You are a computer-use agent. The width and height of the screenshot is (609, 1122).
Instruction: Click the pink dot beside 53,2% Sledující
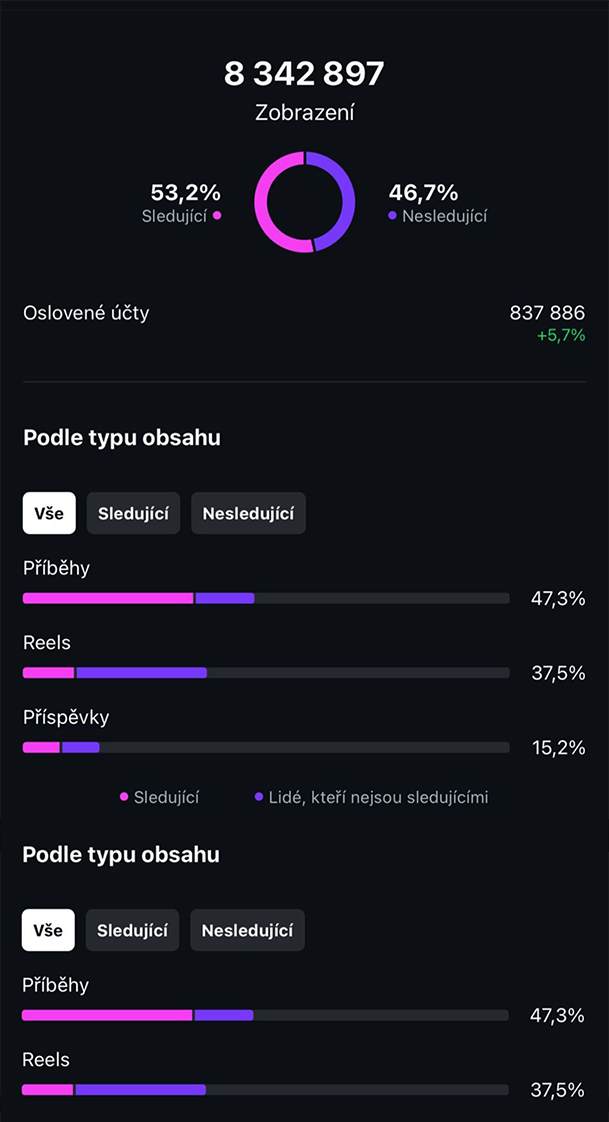pos(217,215)
